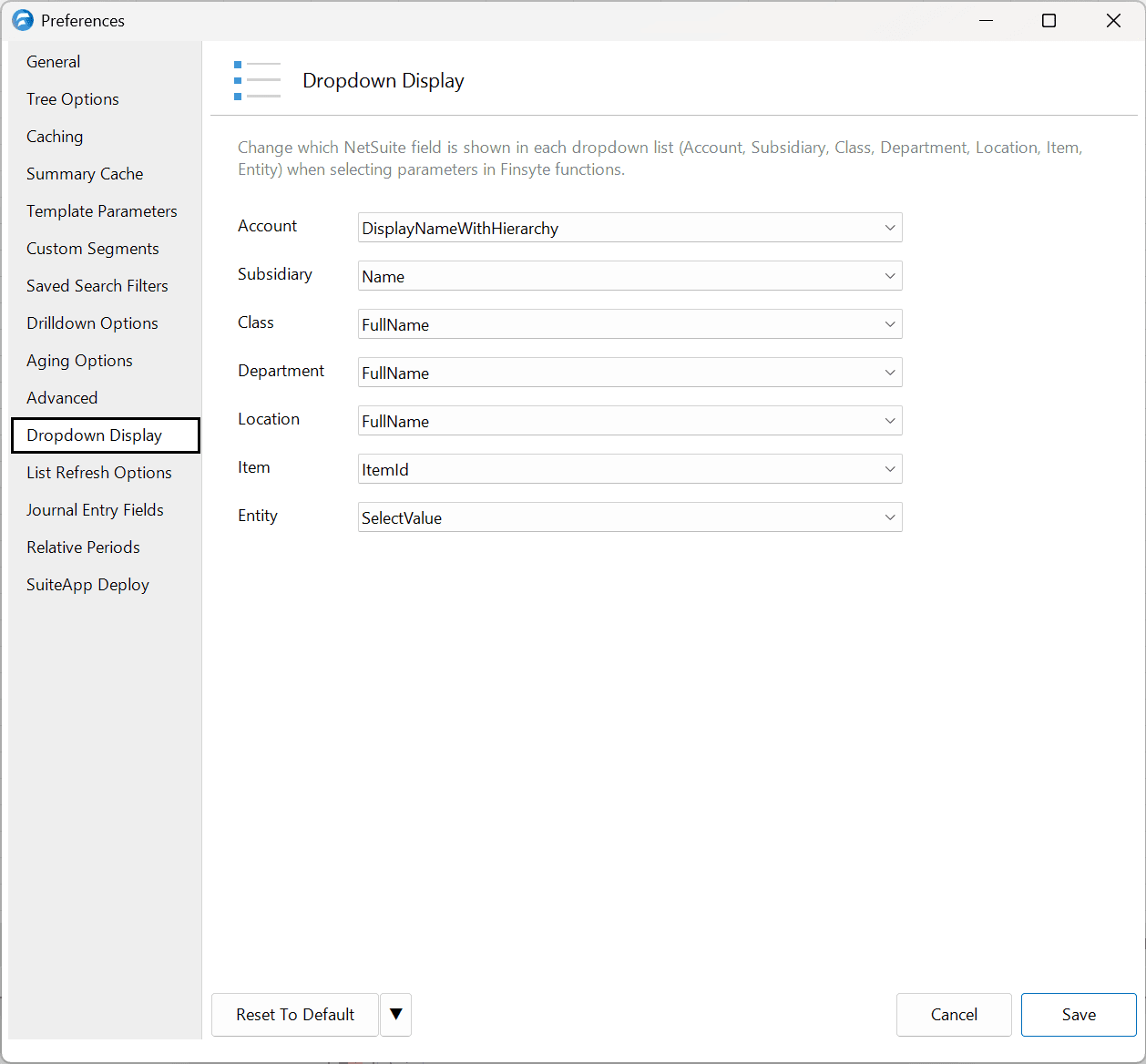
Task: Save the preferences
Action: tap(1079, 1015)
